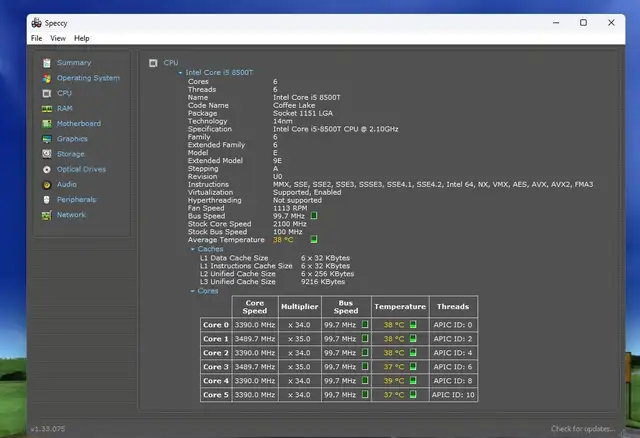Click the Summary sidebar icon

pyautogui.click(x=47, y=63)
